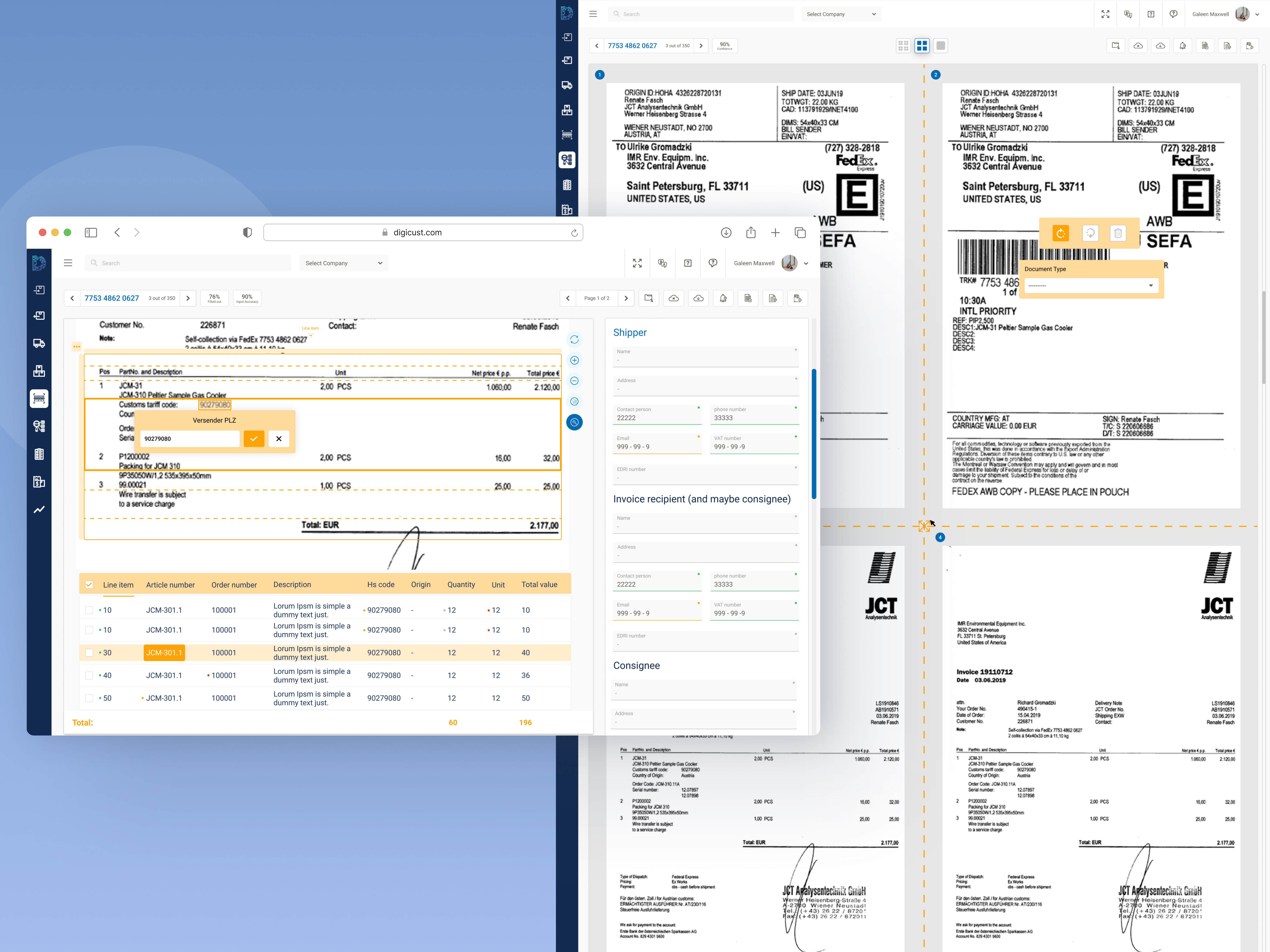
Task: Check the line item 50 row checkbox
Action: click(x=89, y=698)
